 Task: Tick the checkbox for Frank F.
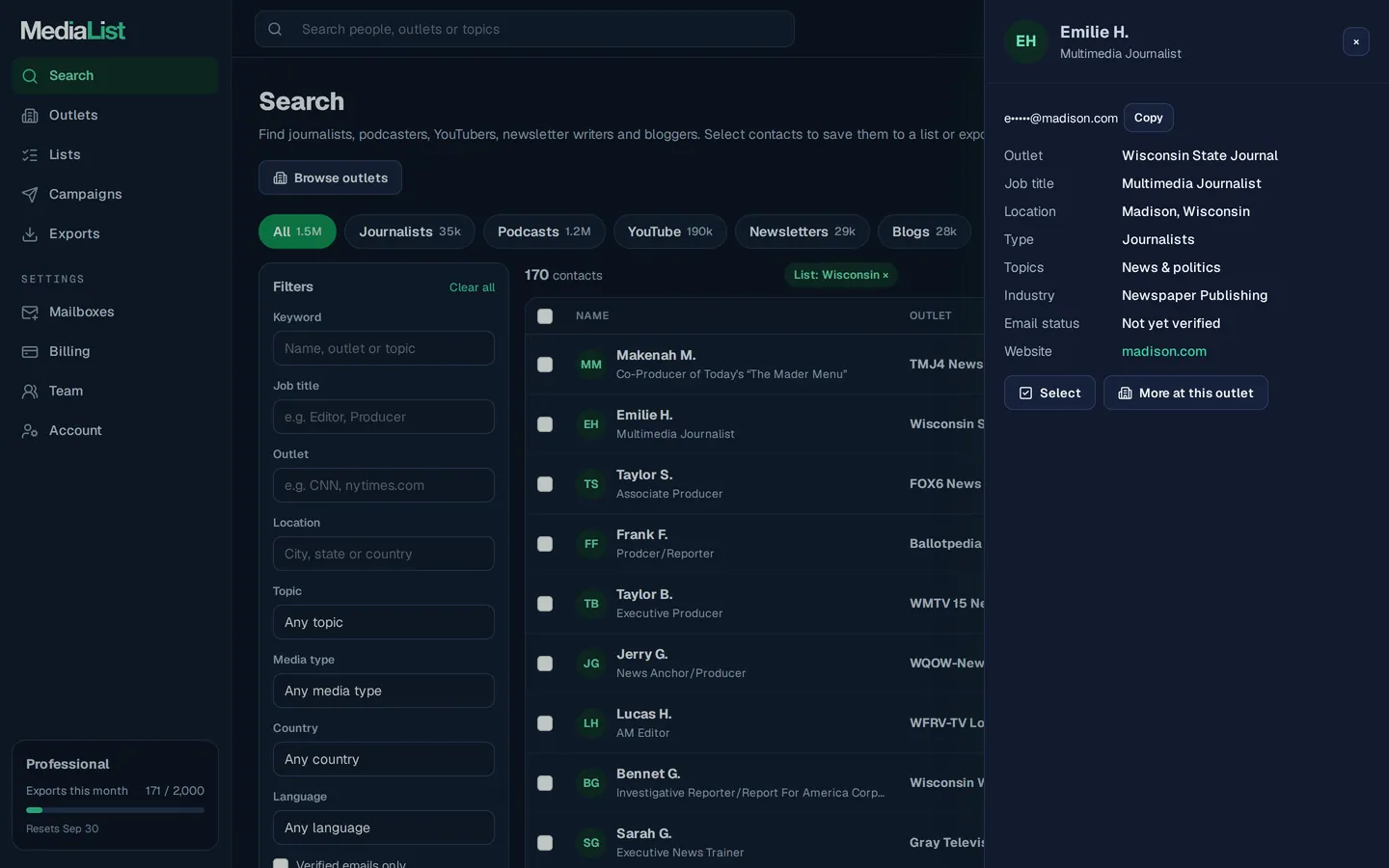pos(545,544)
